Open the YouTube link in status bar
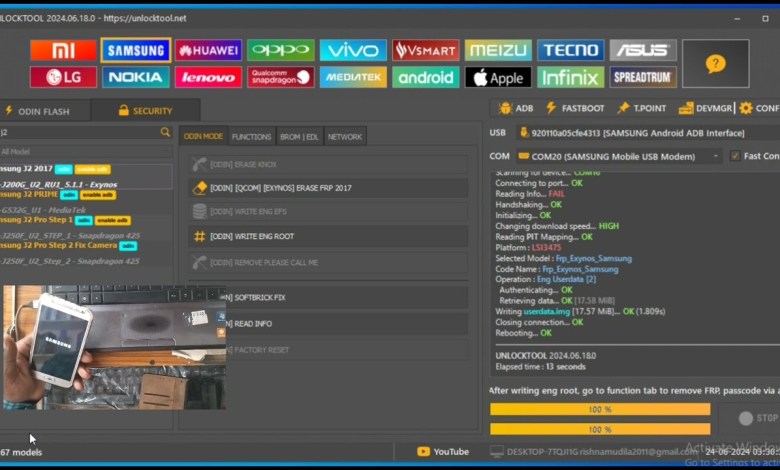The image size is (780, 470). 443,452
